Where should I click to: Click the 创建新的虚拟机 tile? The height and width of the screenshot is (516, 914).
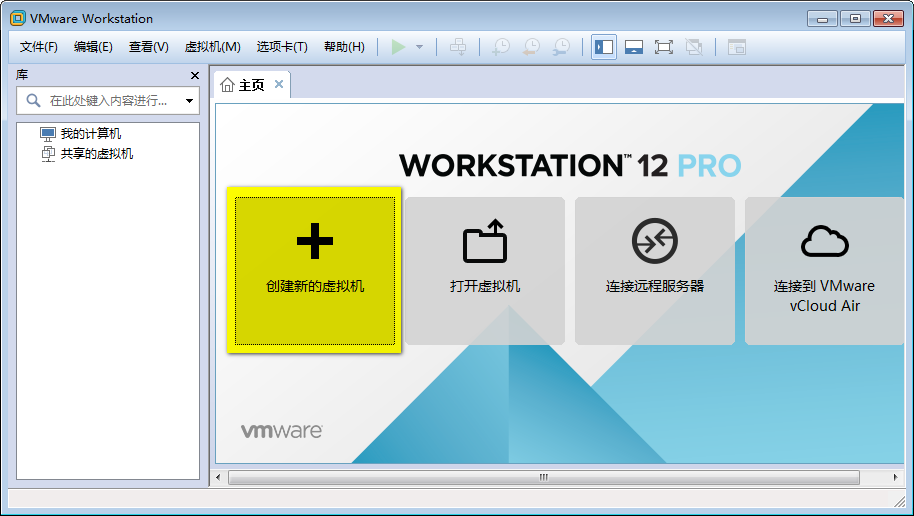315,271
